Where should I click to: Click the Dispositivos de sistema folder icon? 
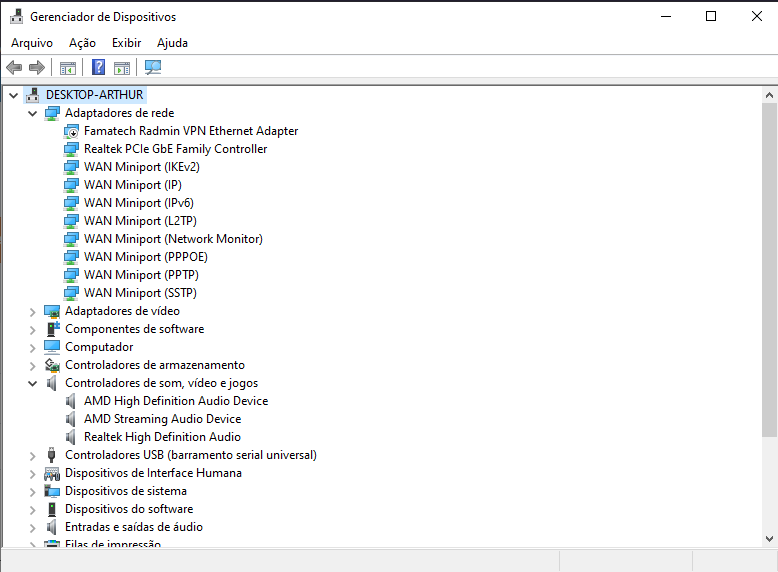(x=52, y=491)
